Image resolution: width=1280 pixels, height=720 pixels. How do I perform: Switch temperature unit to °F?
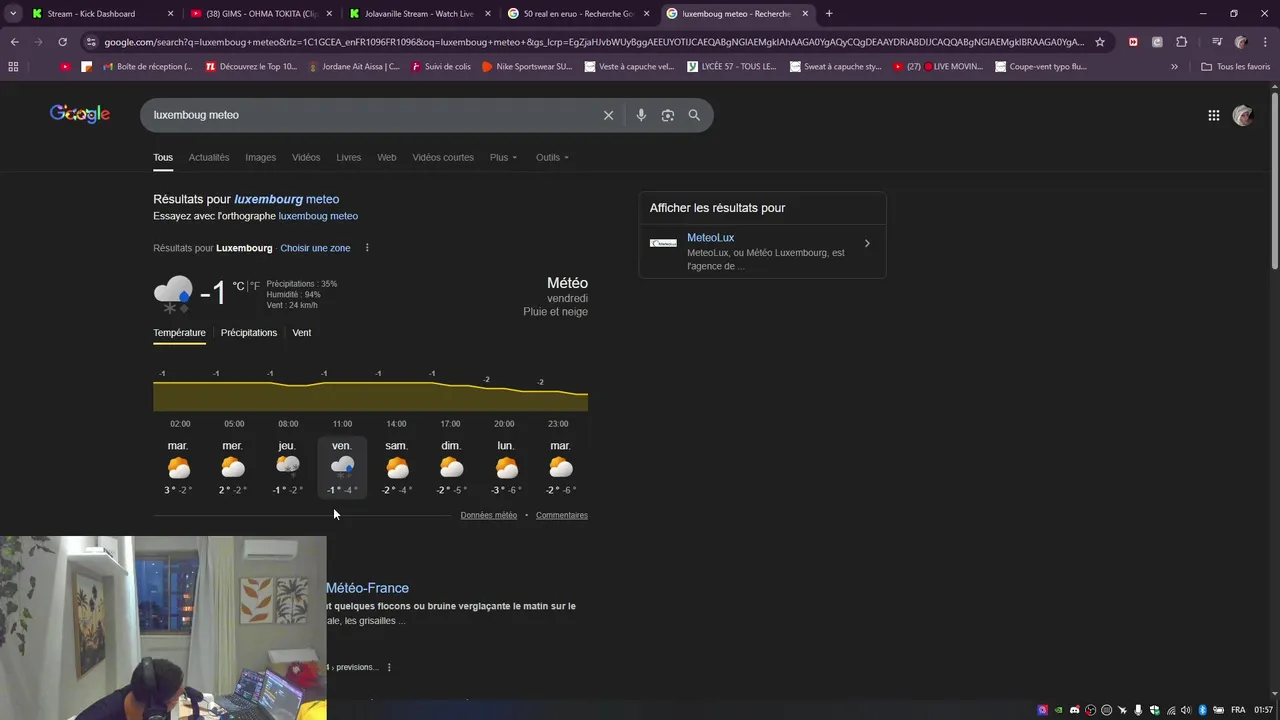coord(254,286)
